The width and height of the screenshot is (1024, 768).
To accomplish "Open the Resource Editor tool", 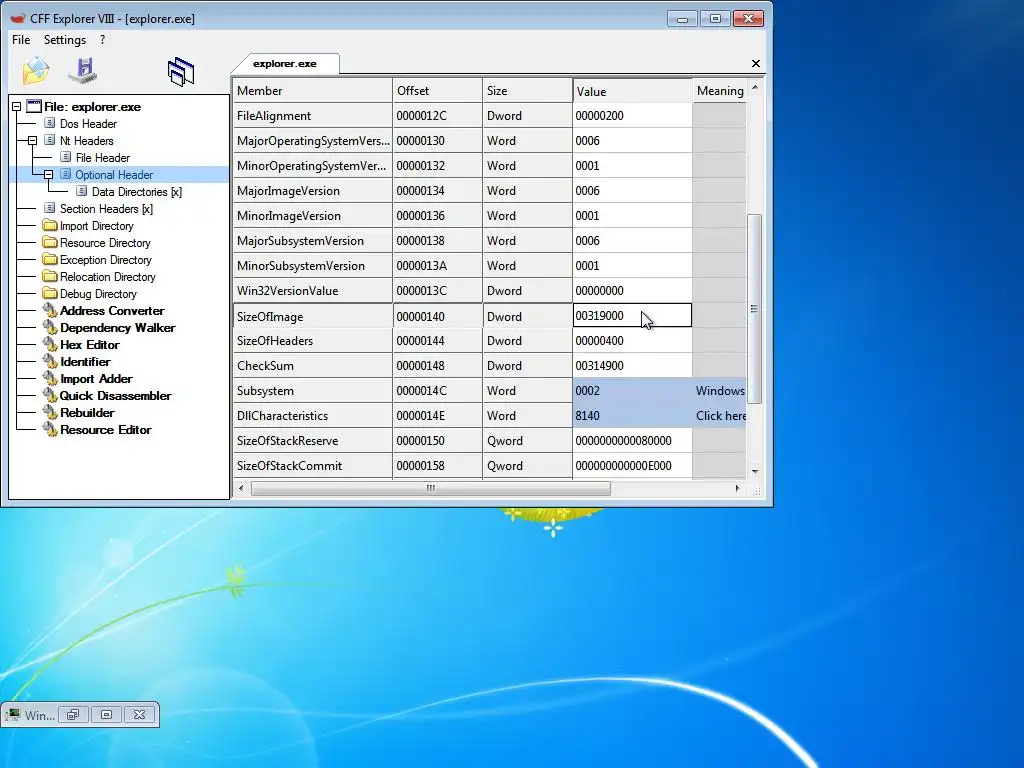I will tap(105, 429).
